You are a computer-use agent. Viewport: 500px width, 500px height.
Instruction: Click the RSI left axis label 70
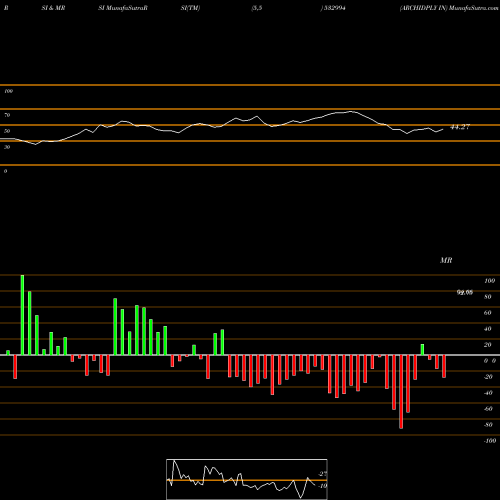click(x=7, y=115)
